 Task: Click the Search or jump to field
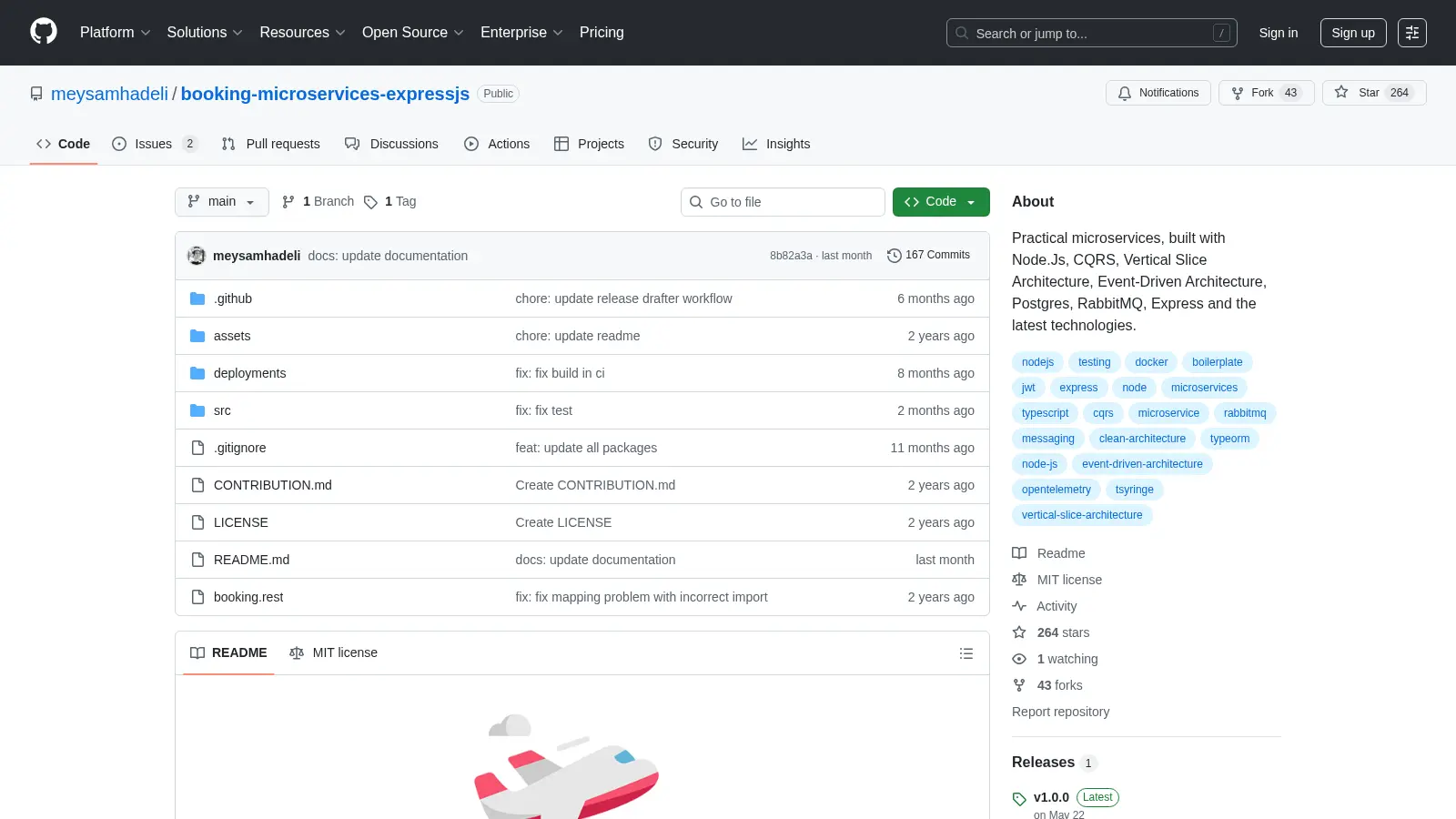click(x=1092, y=33)
